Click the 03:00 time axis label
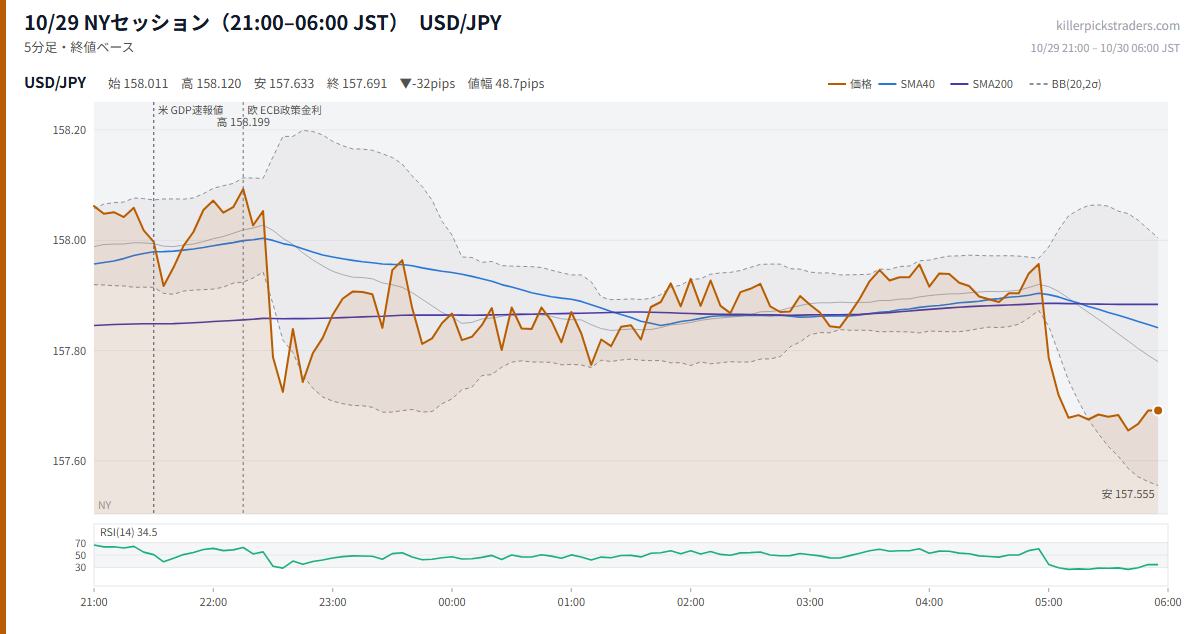This screenshot has height=634, width=1200. 810,602
